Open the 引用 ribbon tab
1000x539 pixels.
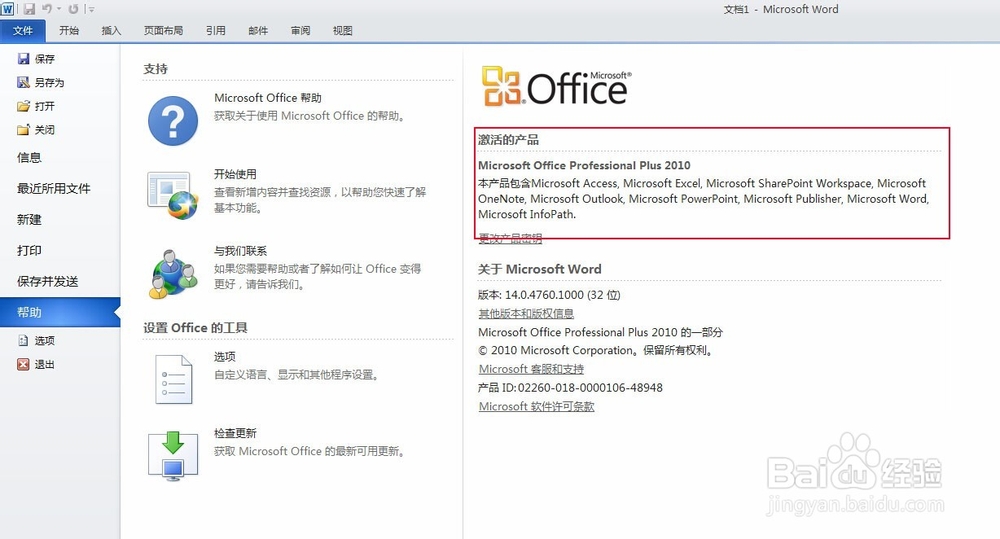[216, 31]
